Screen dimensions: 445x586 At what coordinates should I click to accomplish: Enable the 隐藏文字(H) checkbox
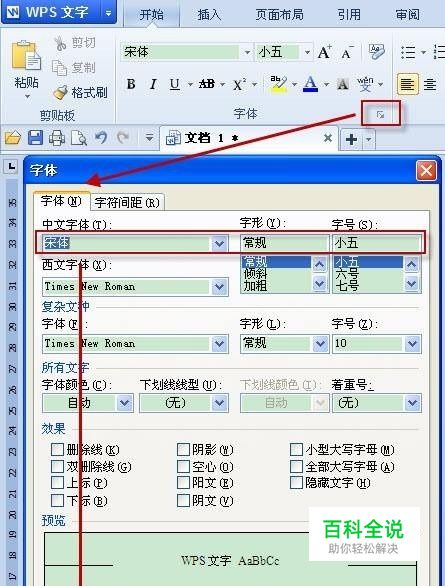click(x=296, y=483)
